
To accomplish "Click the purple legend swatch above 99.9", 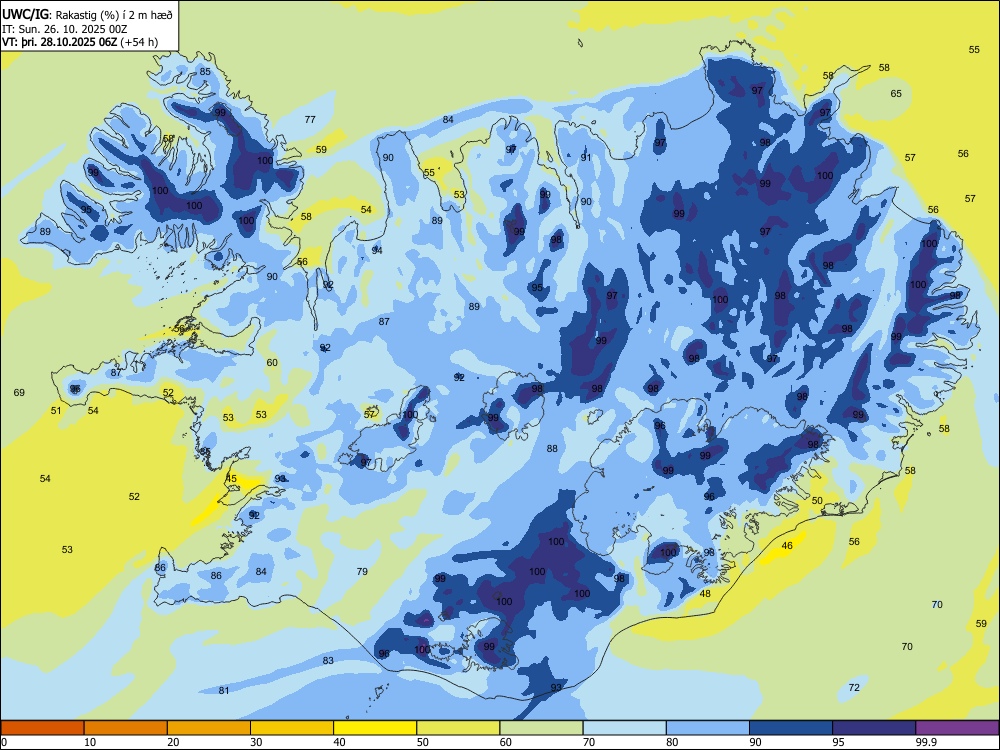I will (957, 728).
